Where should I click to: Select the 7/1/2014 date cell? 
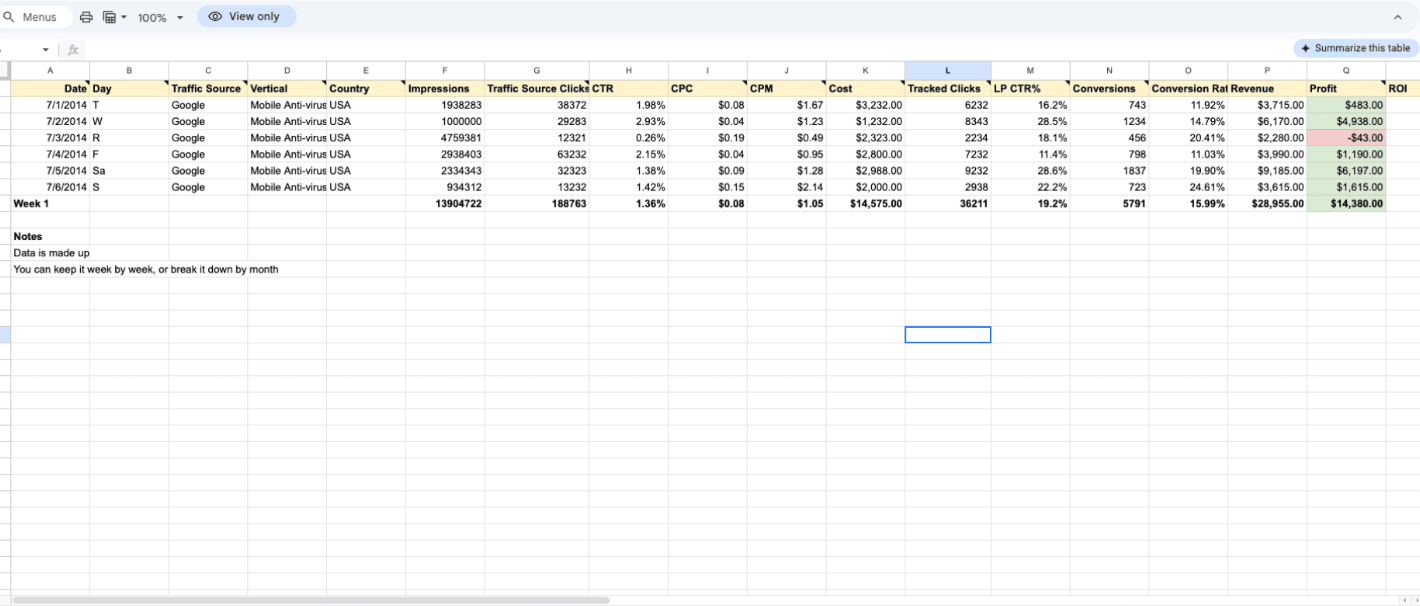click(50, 105)
